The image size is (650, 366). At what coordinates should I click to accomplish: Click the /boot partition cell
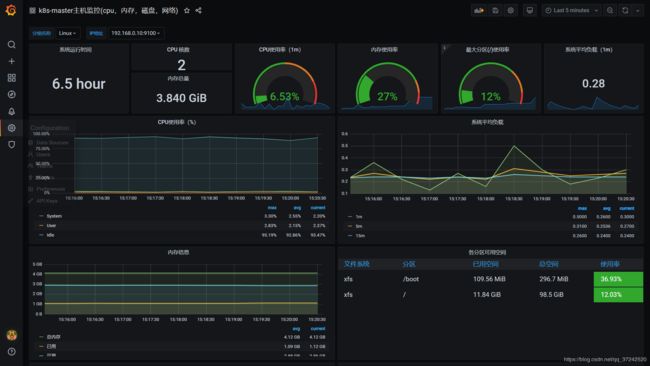pyautogui.click(x=411, y=279)
